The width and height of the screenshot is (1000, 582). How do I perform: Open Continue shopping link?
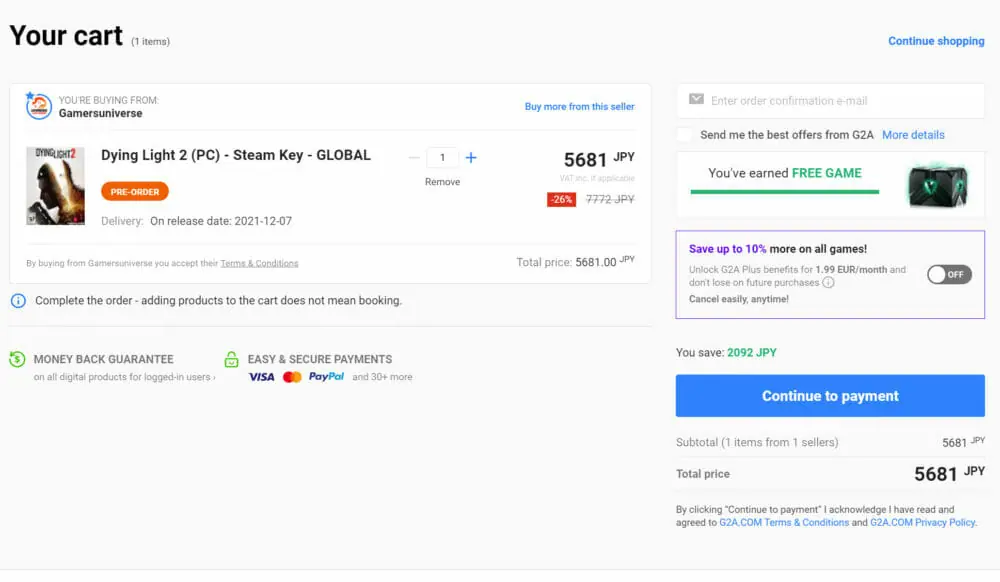pyautogui.click(x=936, y=41)
